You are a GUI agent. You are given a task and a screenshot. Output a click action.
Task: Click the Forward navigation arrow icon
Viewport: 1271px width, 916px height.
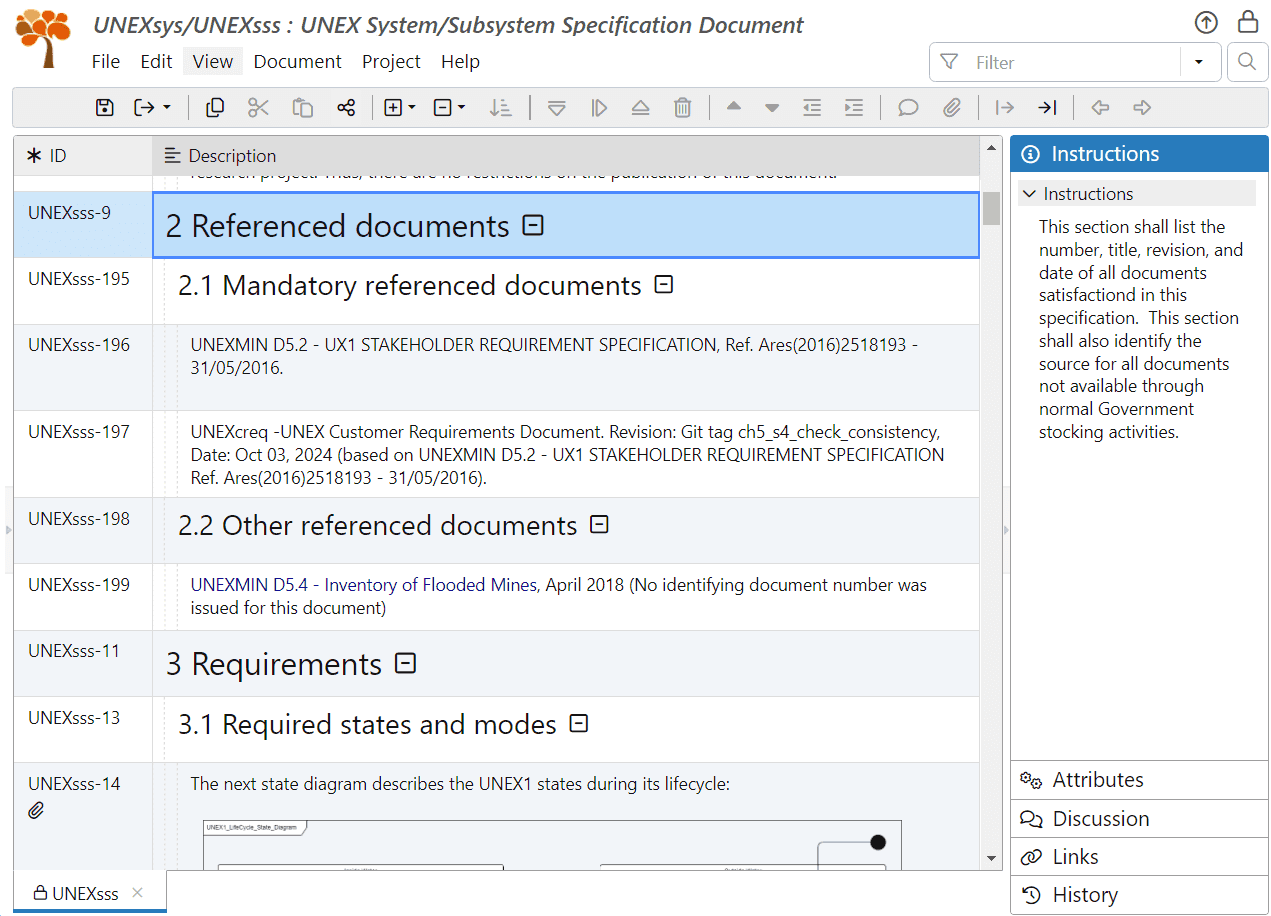tap(1142, 108)
